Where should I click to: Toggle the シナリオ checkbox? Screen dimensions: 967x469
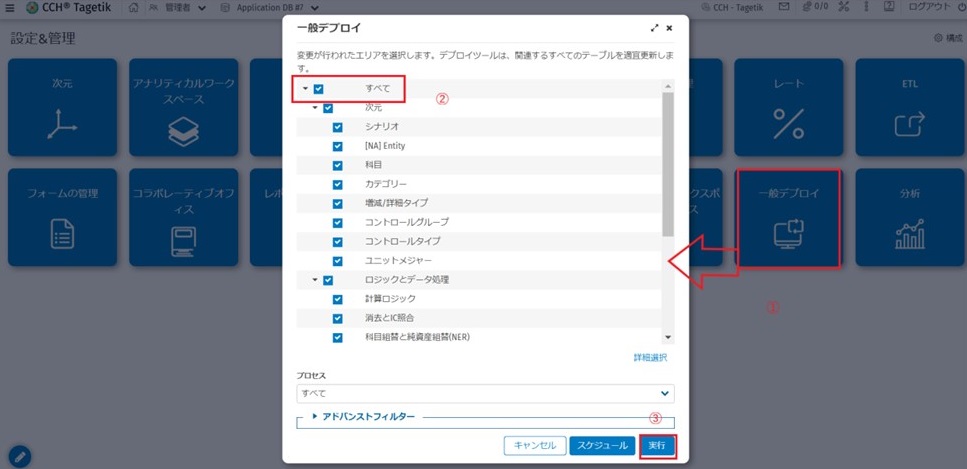[338, 127]
